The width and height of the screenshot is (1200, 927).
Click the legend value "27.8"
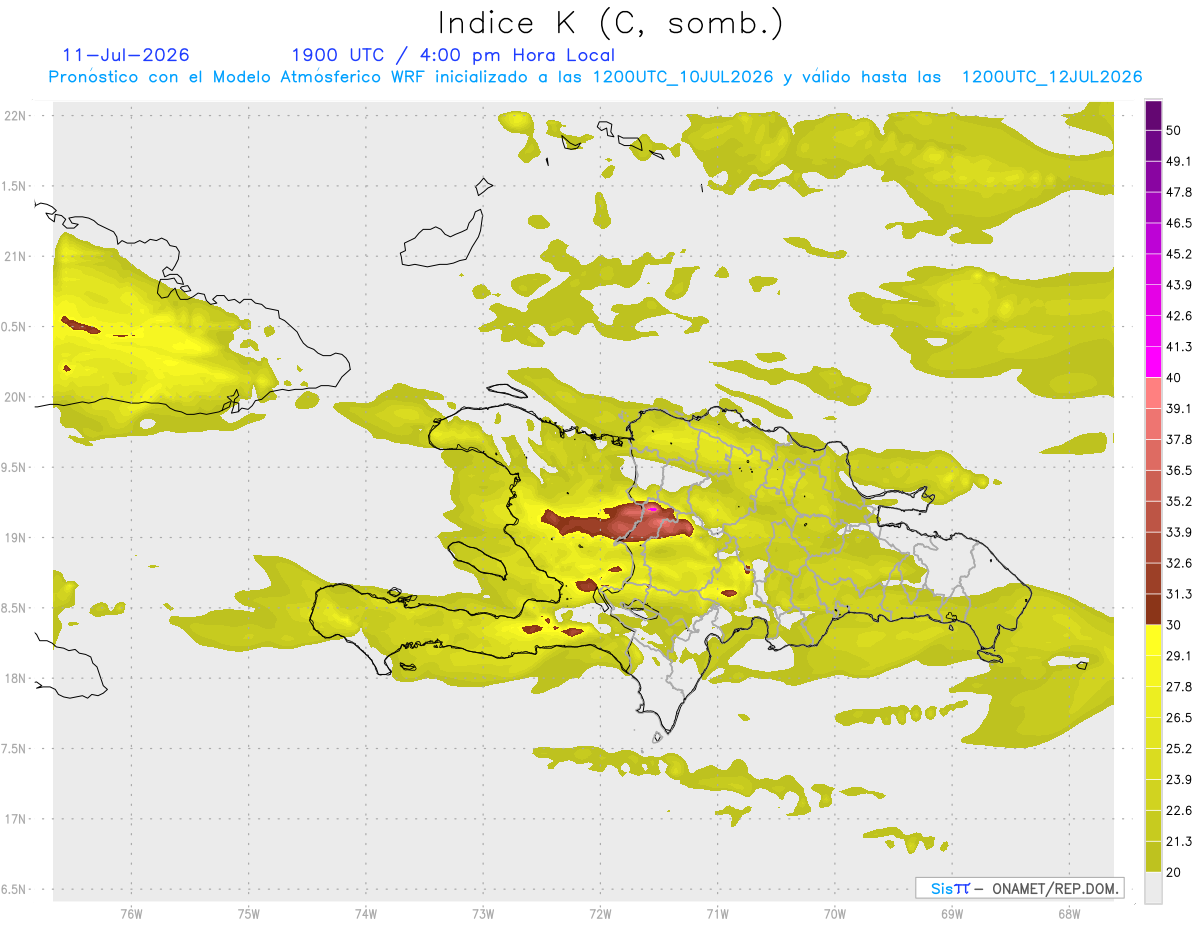[x=1180, y=686]
